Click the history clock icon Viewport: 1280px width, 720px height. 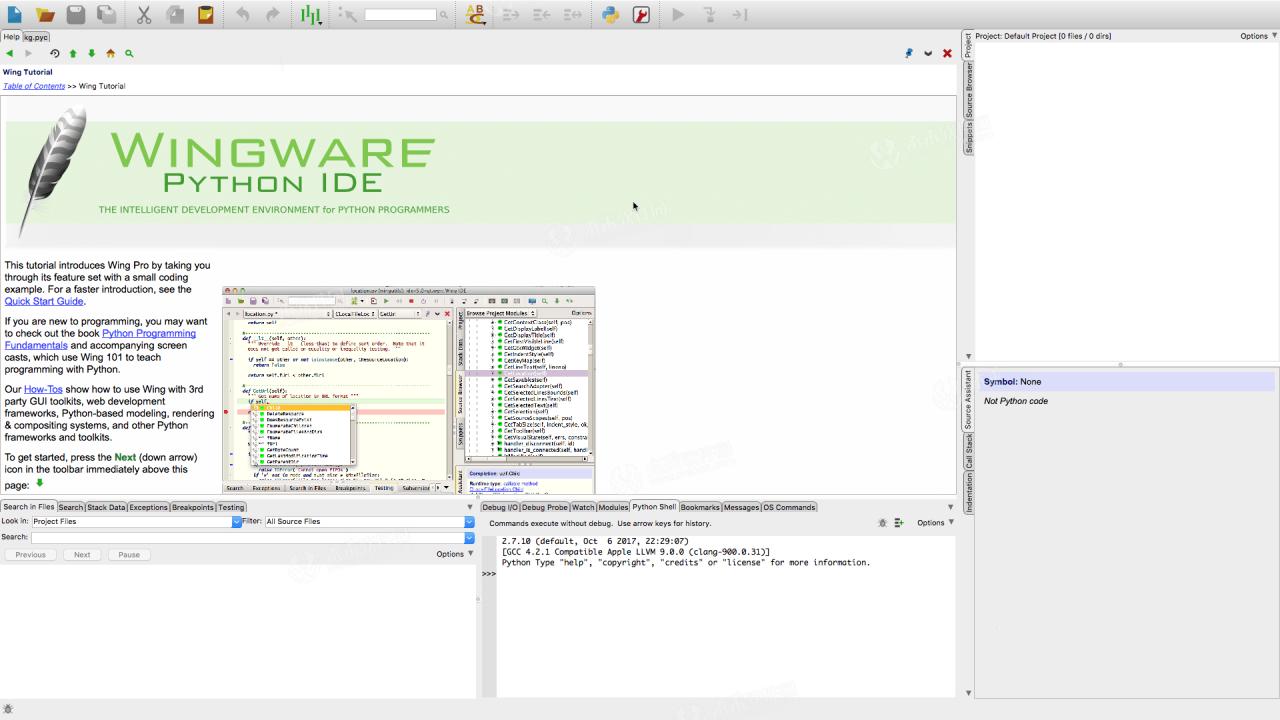[x=55, y=53]
